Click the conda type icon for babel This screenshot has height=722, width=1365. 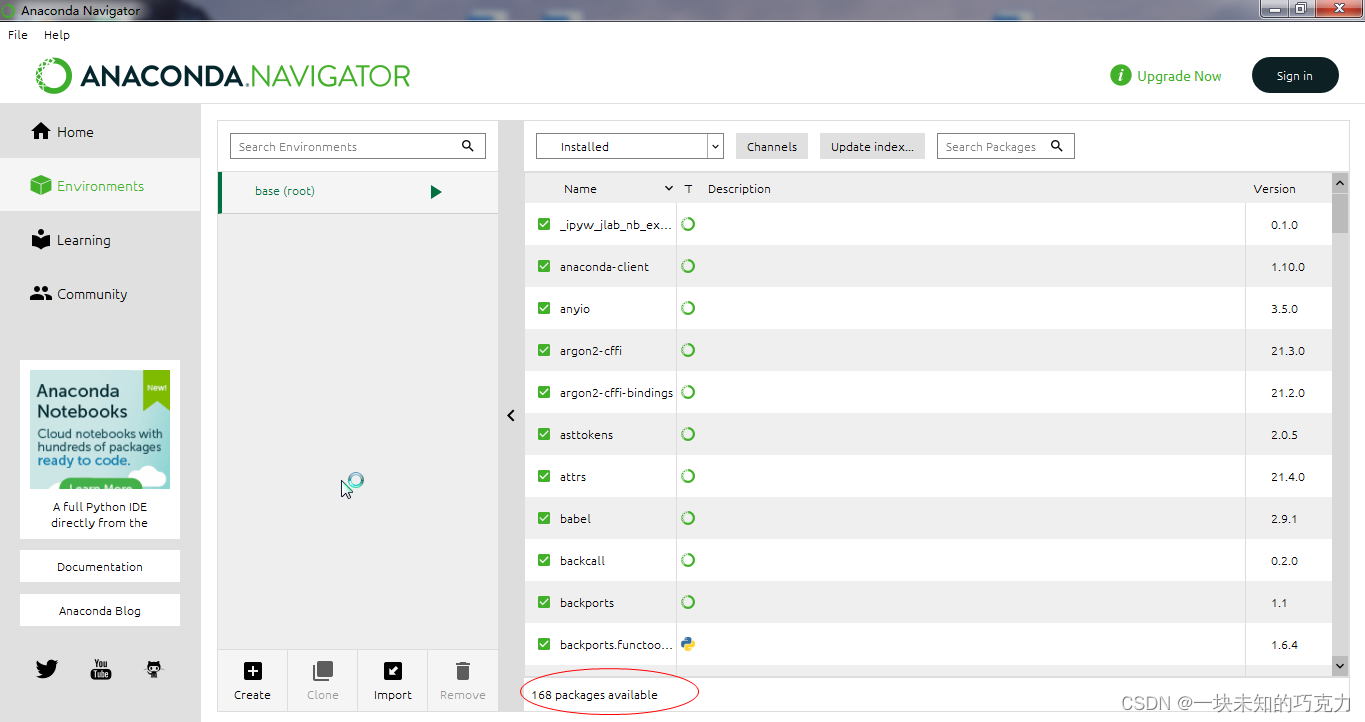[x=688, y=518]
